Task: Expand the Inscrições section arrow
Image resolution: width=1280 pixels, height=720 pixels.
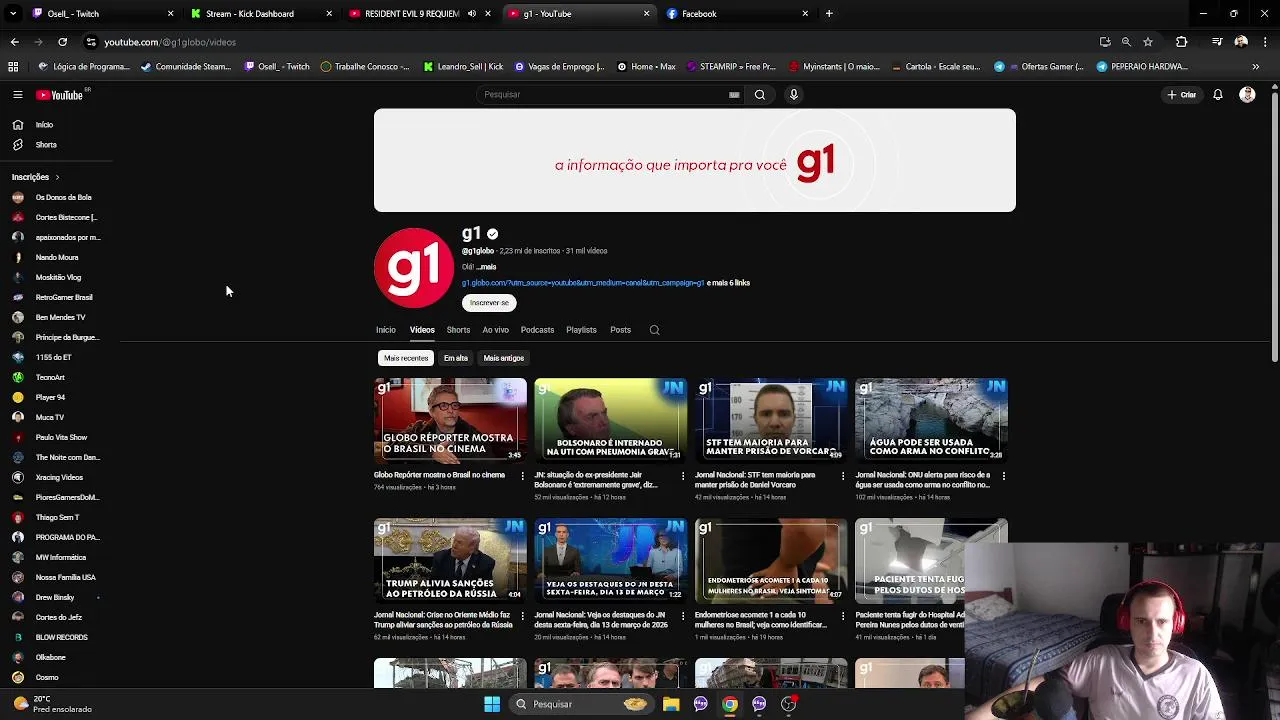Action: click(57, 177)
